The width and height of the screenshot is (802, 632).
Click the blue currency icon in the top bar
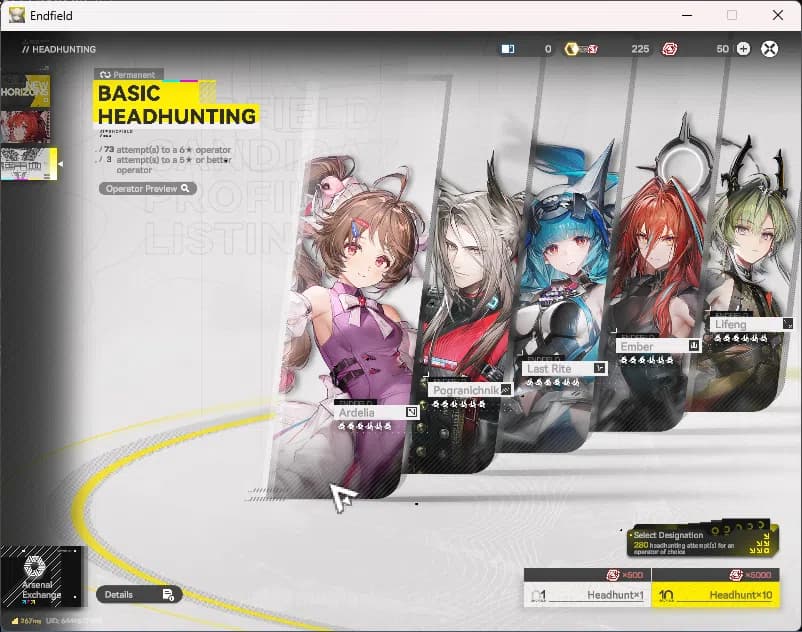pyautogui.click(x=509, y=47)
